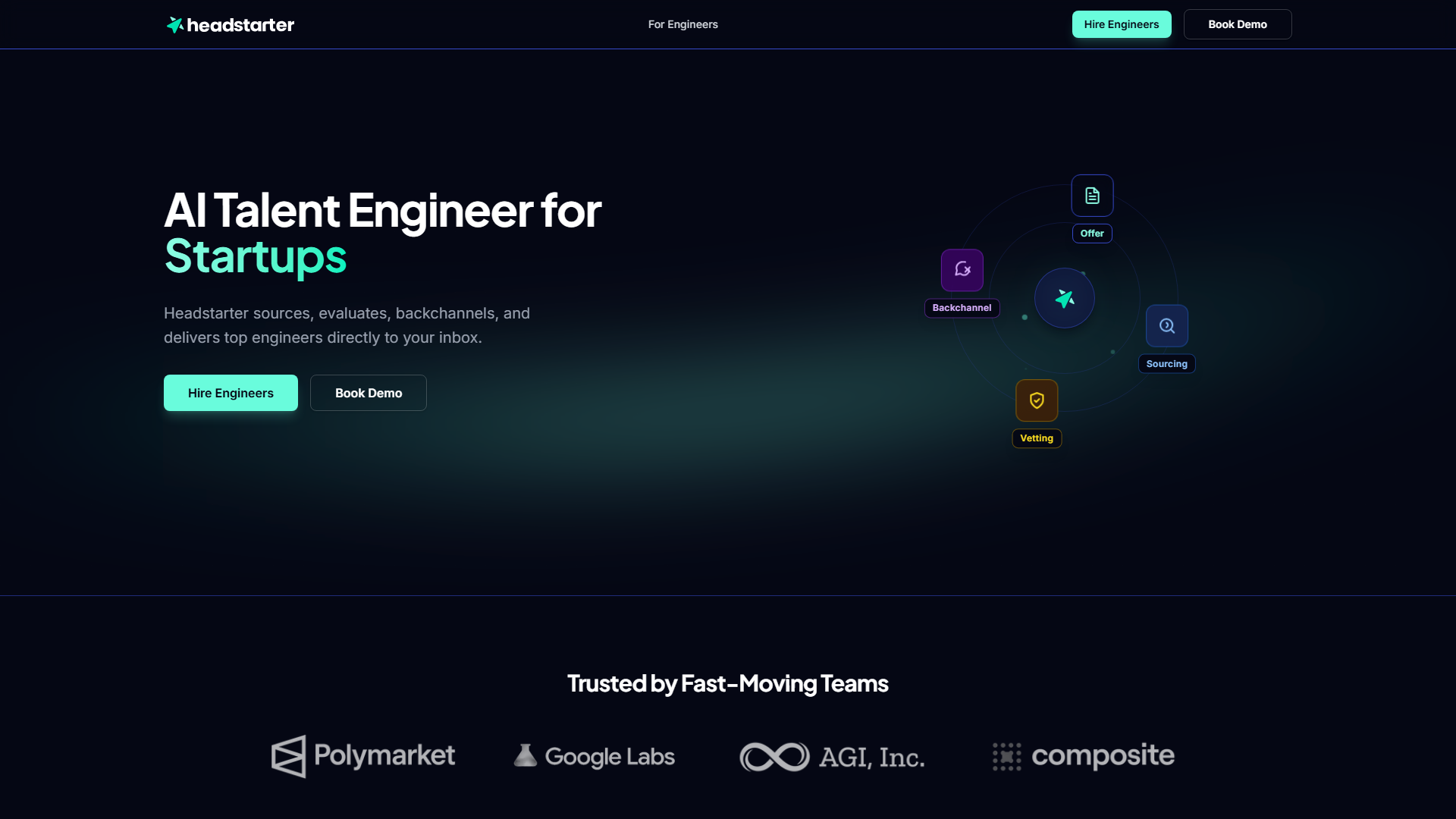Click the Sourcing magnifier icon
Image resolution: width=1456 pixels, height=819 pixels.
[x=1166, y=326]
